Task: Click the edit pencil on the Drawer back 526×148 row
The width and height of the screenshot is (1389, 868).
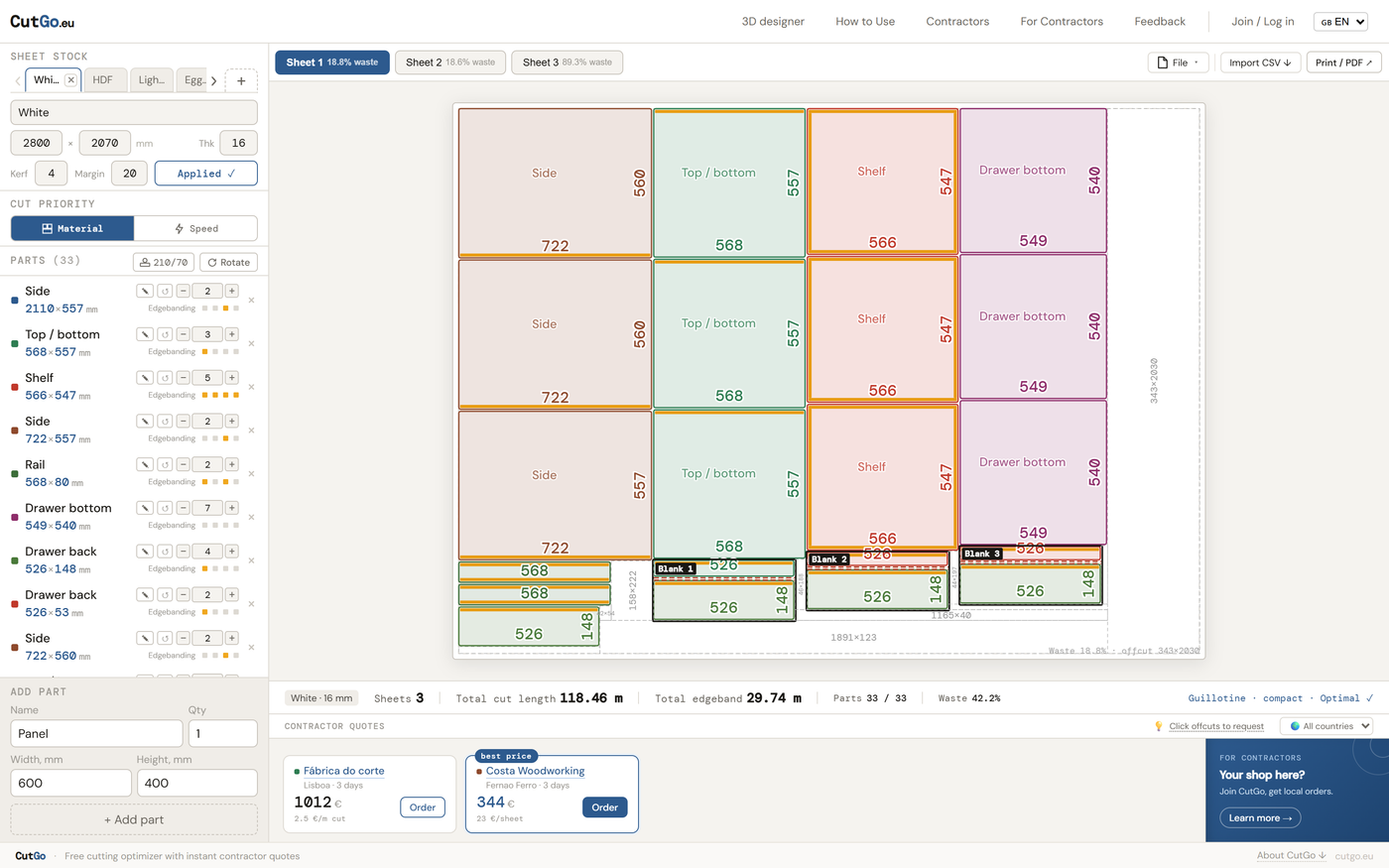Action: [x=145, y=552]
